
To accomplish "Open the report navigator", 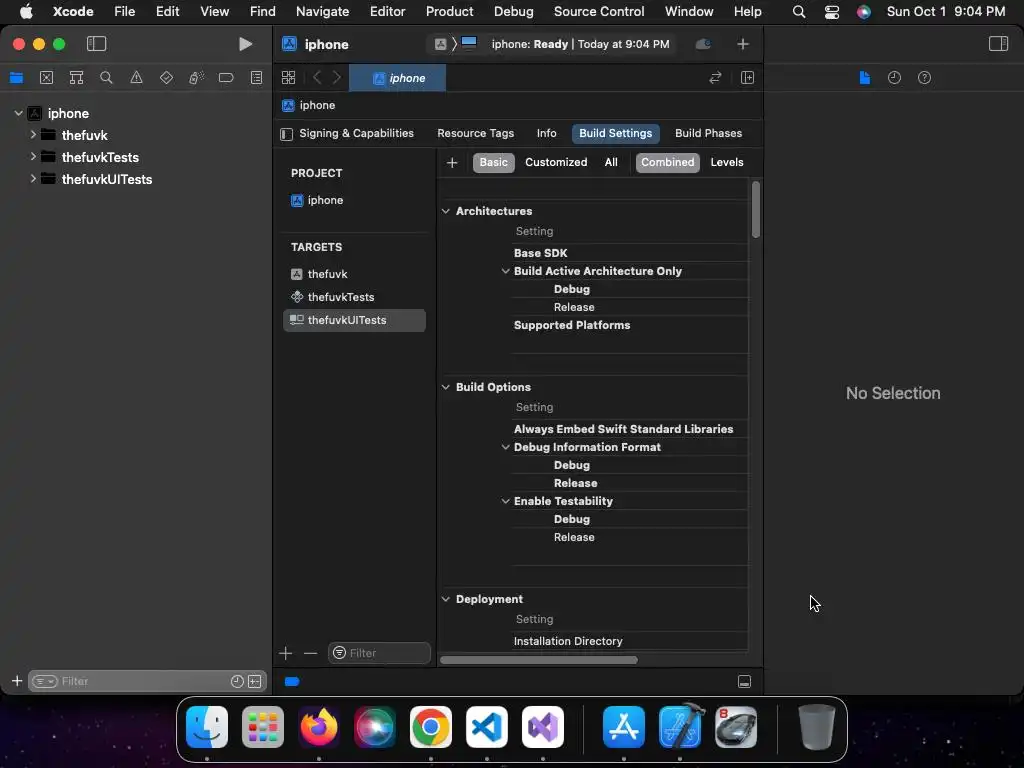I will tap(256, 78).
